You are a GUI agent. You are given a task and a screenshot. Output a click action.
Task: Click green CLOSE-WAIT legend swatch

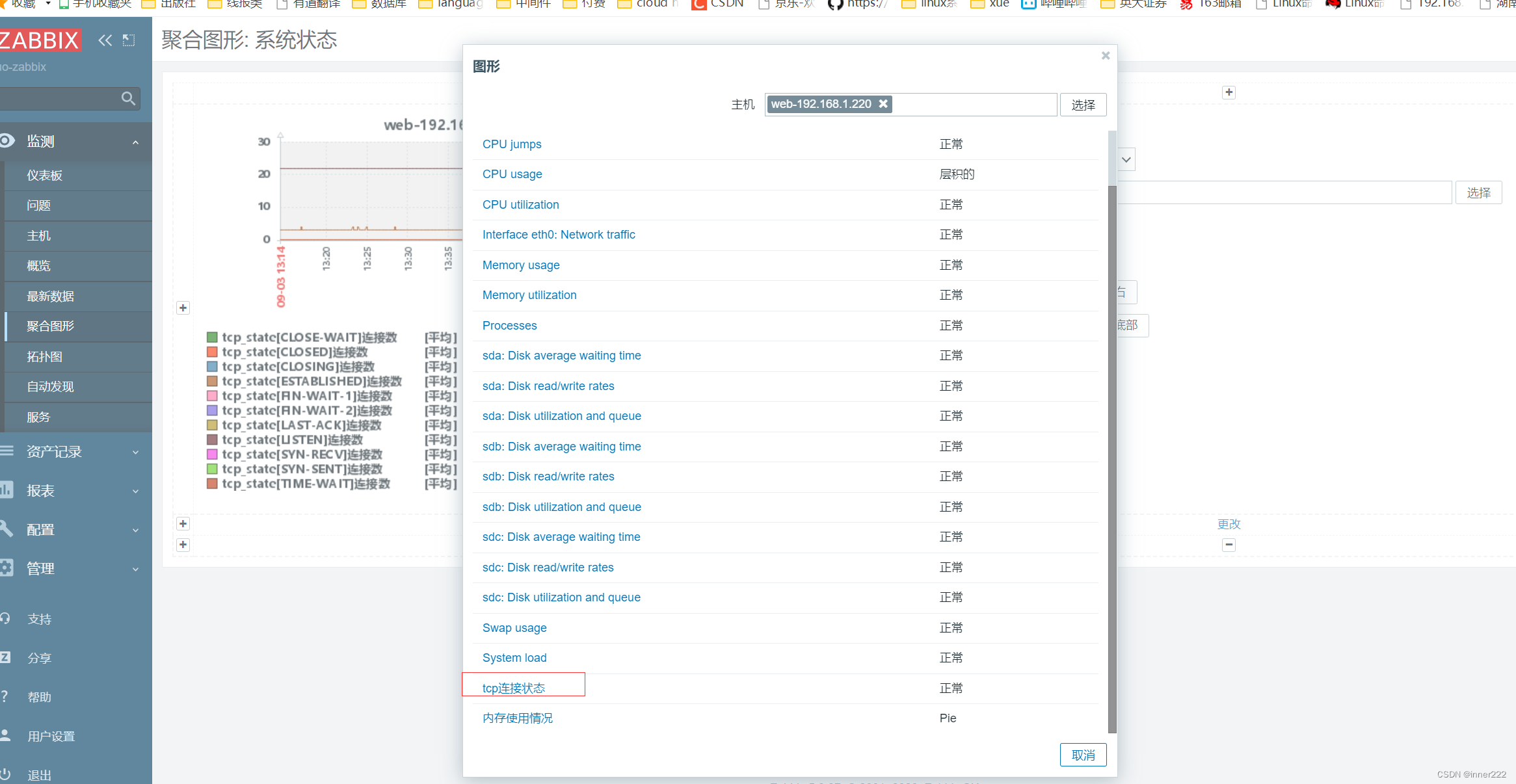coord(212,337)
